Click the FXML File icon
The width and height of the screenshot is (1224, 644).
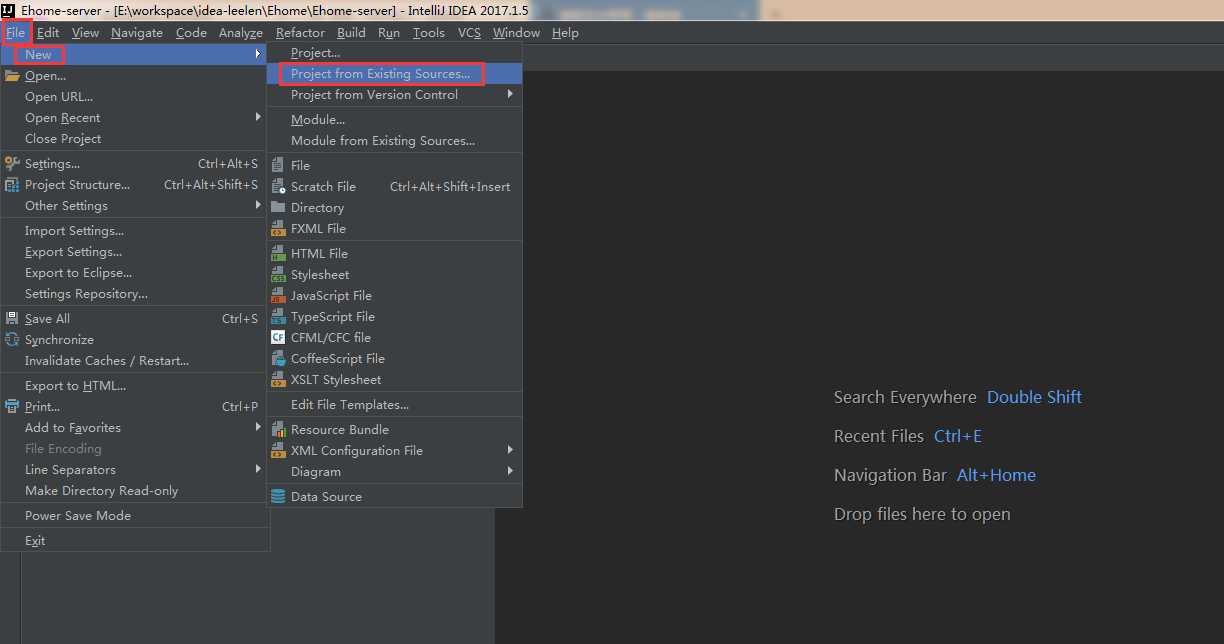[x=278, y=229]
